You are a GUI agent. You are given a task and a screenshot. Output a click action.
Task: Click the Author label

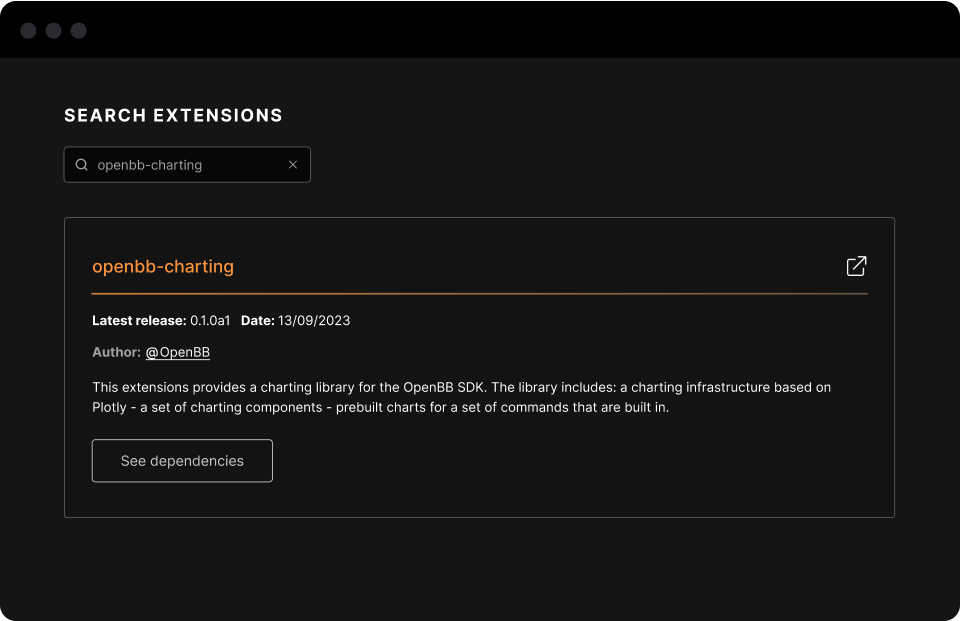(116, 352)
